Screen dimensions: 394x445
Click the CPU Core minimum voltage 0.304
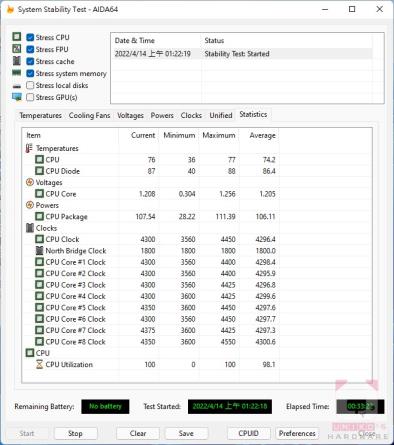click(x=187, y=194)
